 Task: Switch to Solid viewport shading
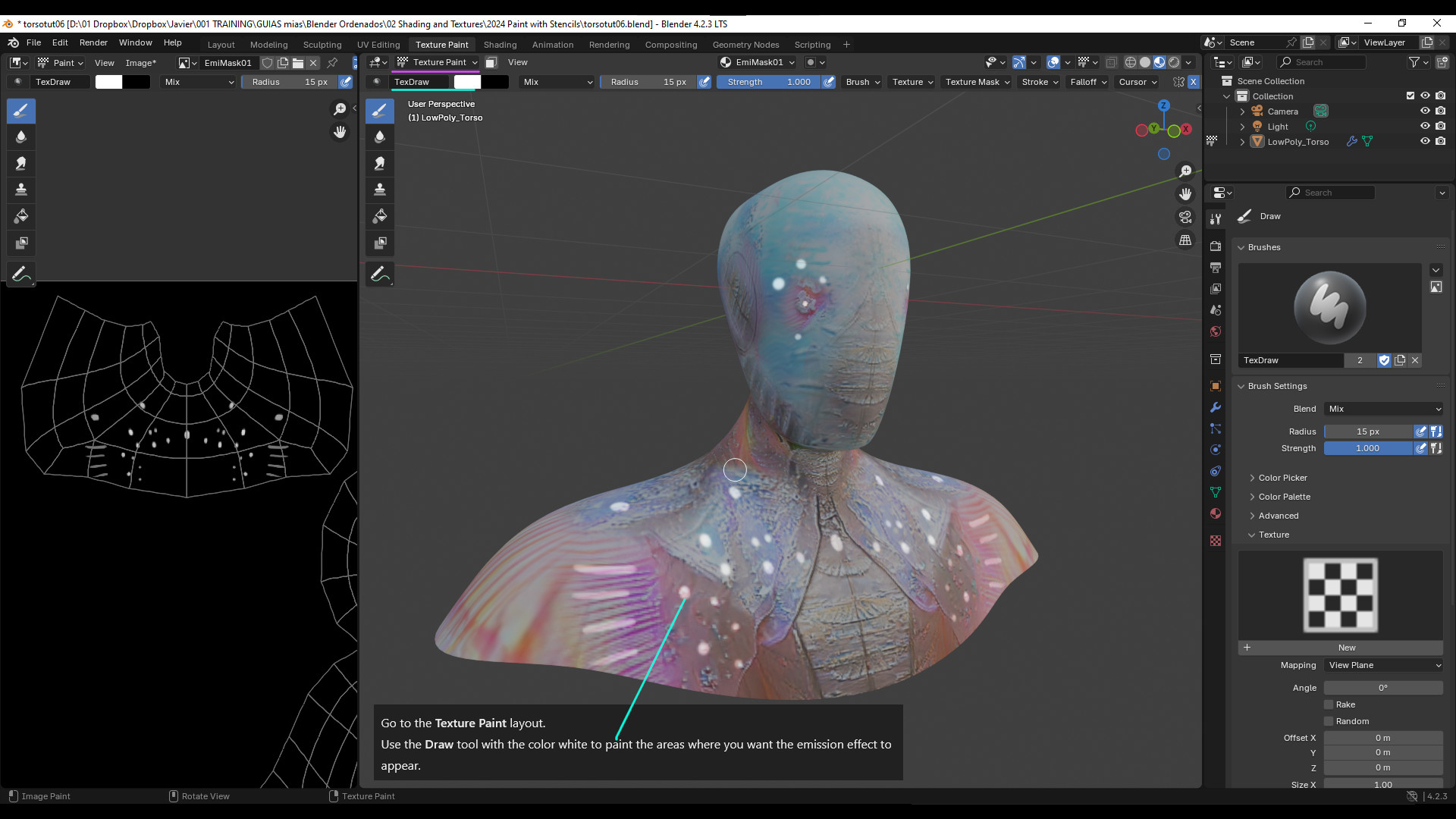pyautogui.click(x=1145, y=62)
